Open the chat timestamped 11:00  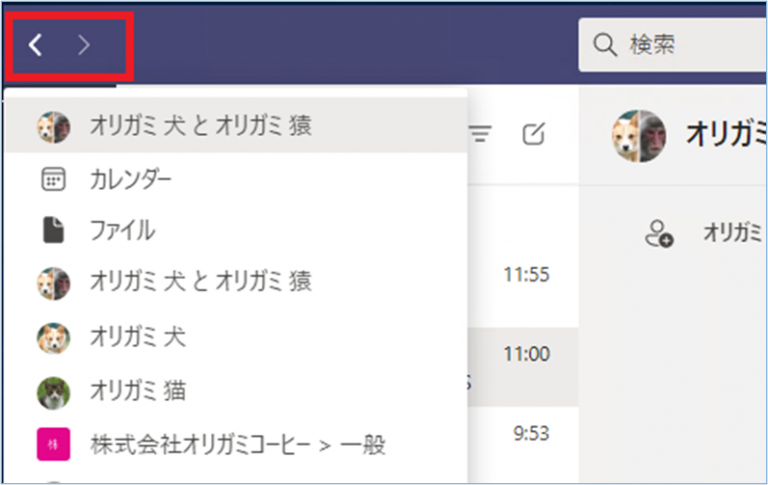(x=526, y=353)
